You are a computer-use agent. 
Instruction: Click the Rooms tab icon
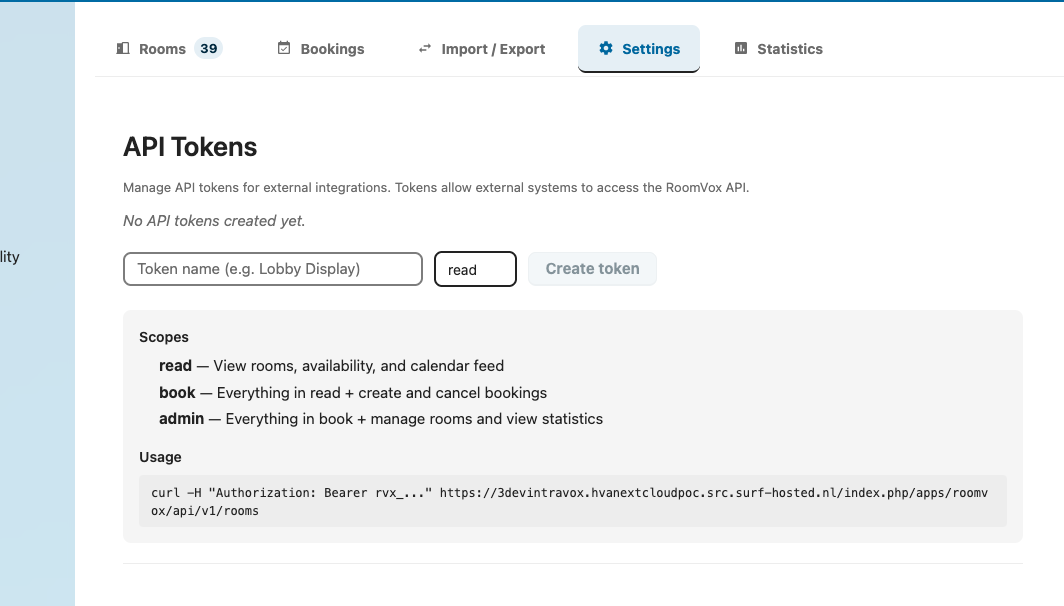pyautogui.click(x=123, y=48)
